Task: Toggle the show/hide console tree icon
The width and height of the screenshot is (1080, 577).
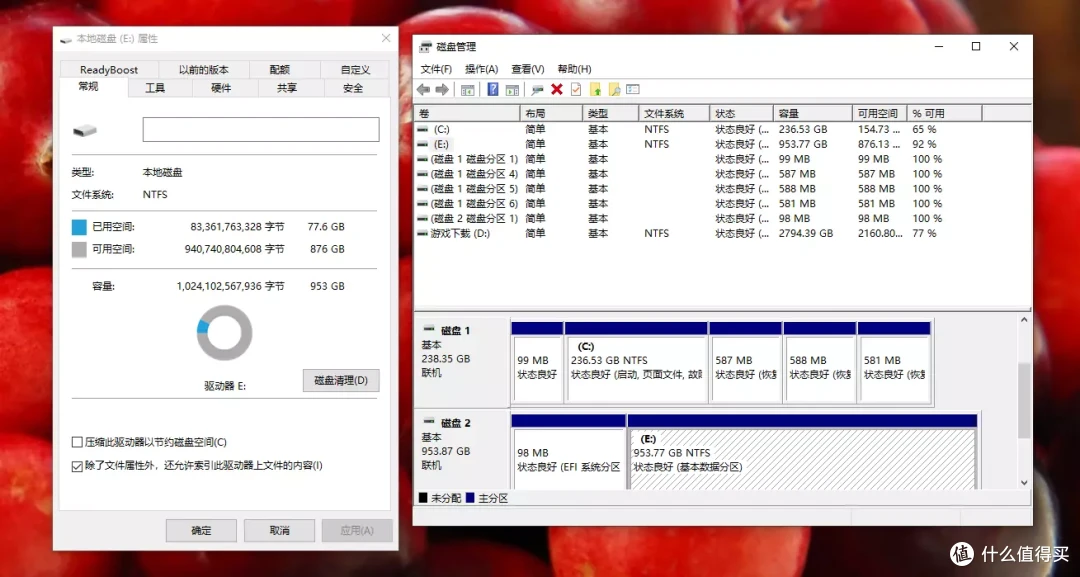Action: coord(468,90)
